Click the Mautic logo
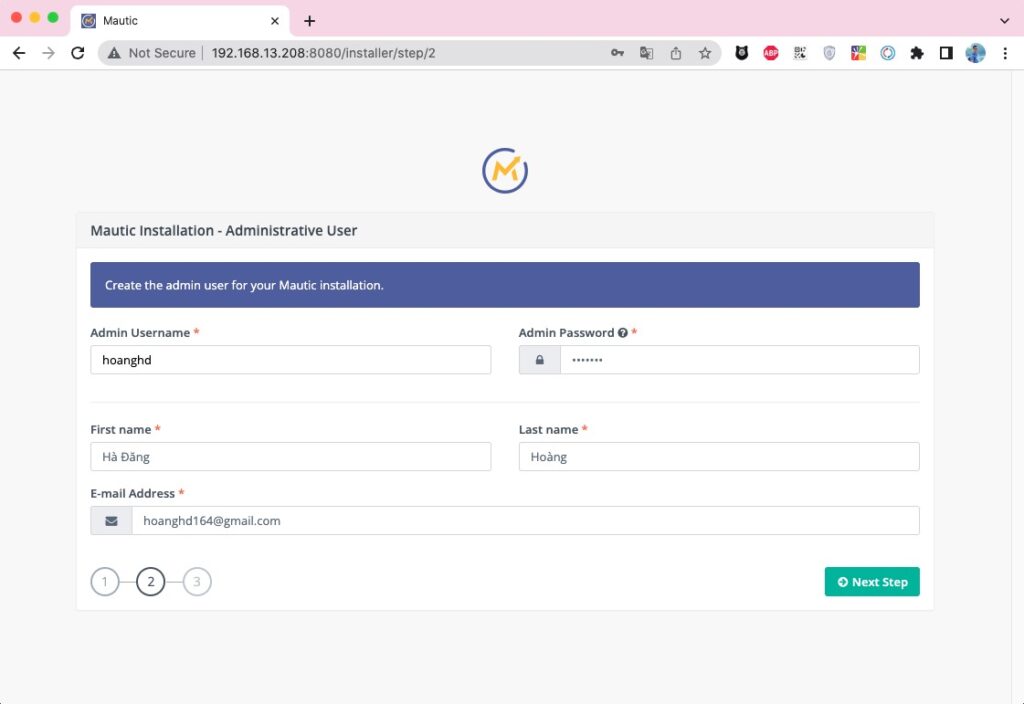This screenshot has height=704, width=1024. coord(505,171)
